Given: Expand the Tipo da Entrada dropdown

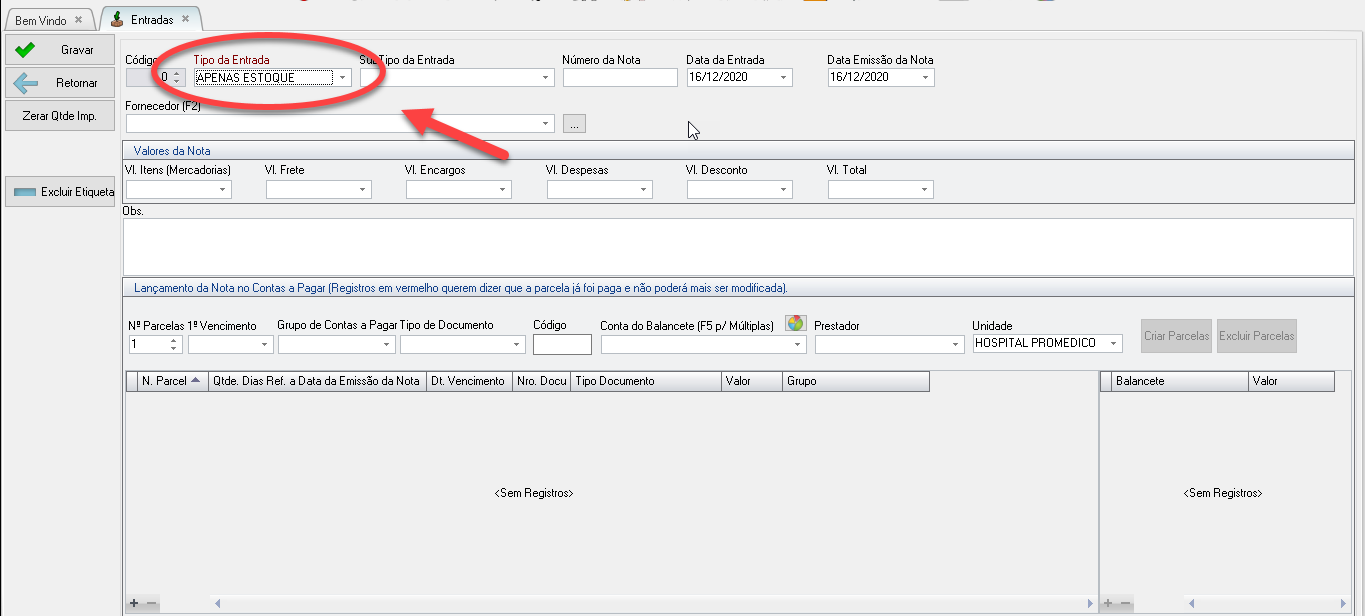Looking at the screenshot, I should tap(343, 77).
